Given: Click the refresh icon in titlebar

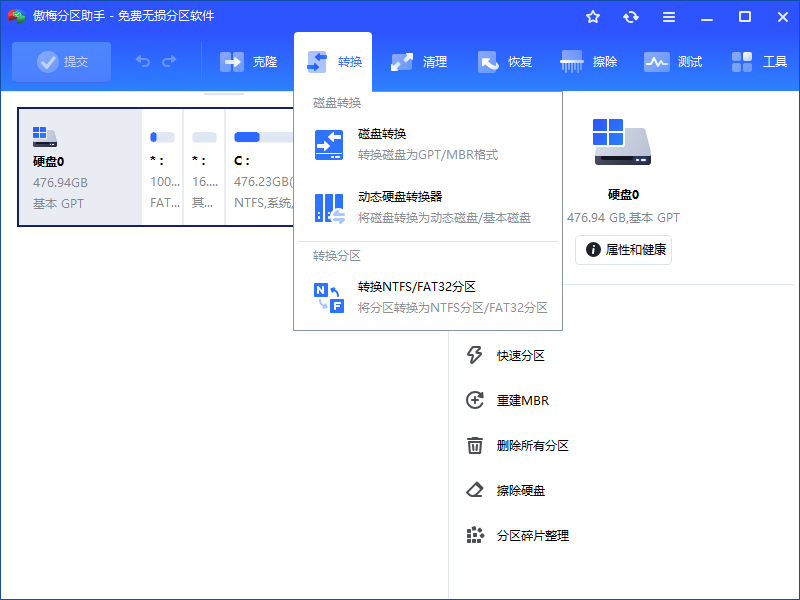Looking at the screenshot, I should [631, 16].
